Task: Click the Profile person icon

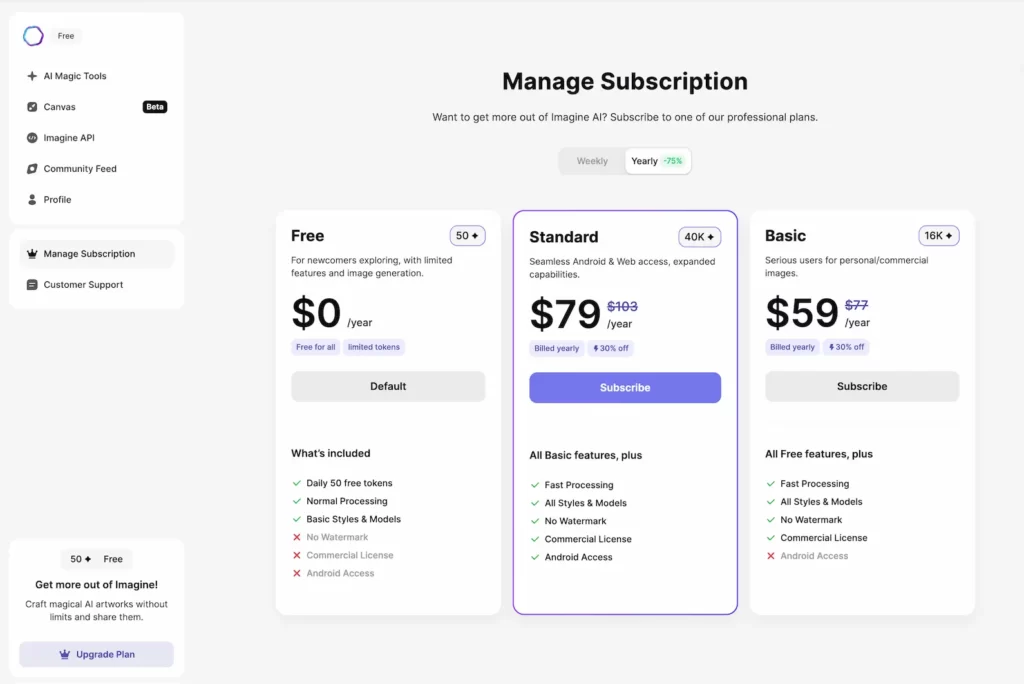Action: [x=32, y=200]
